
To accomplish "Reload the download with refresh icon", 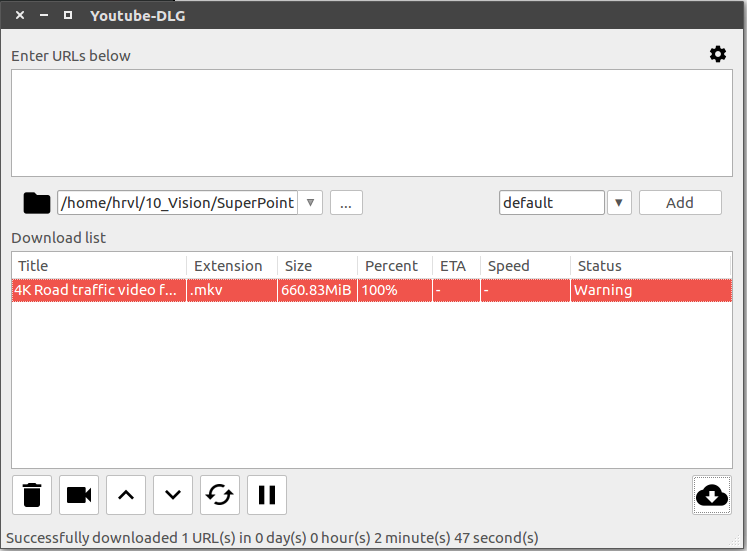I will tap(220, 495).
